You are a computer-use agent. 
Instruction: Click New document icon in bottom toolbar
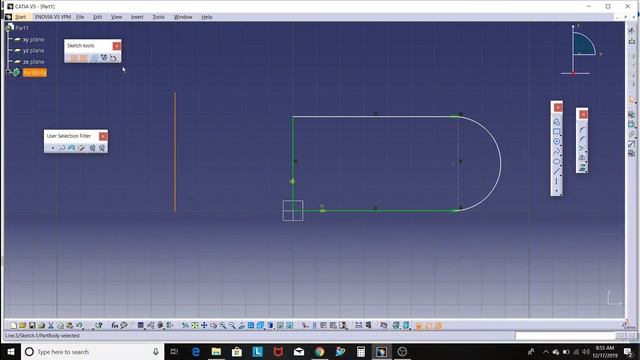(13, 325)
